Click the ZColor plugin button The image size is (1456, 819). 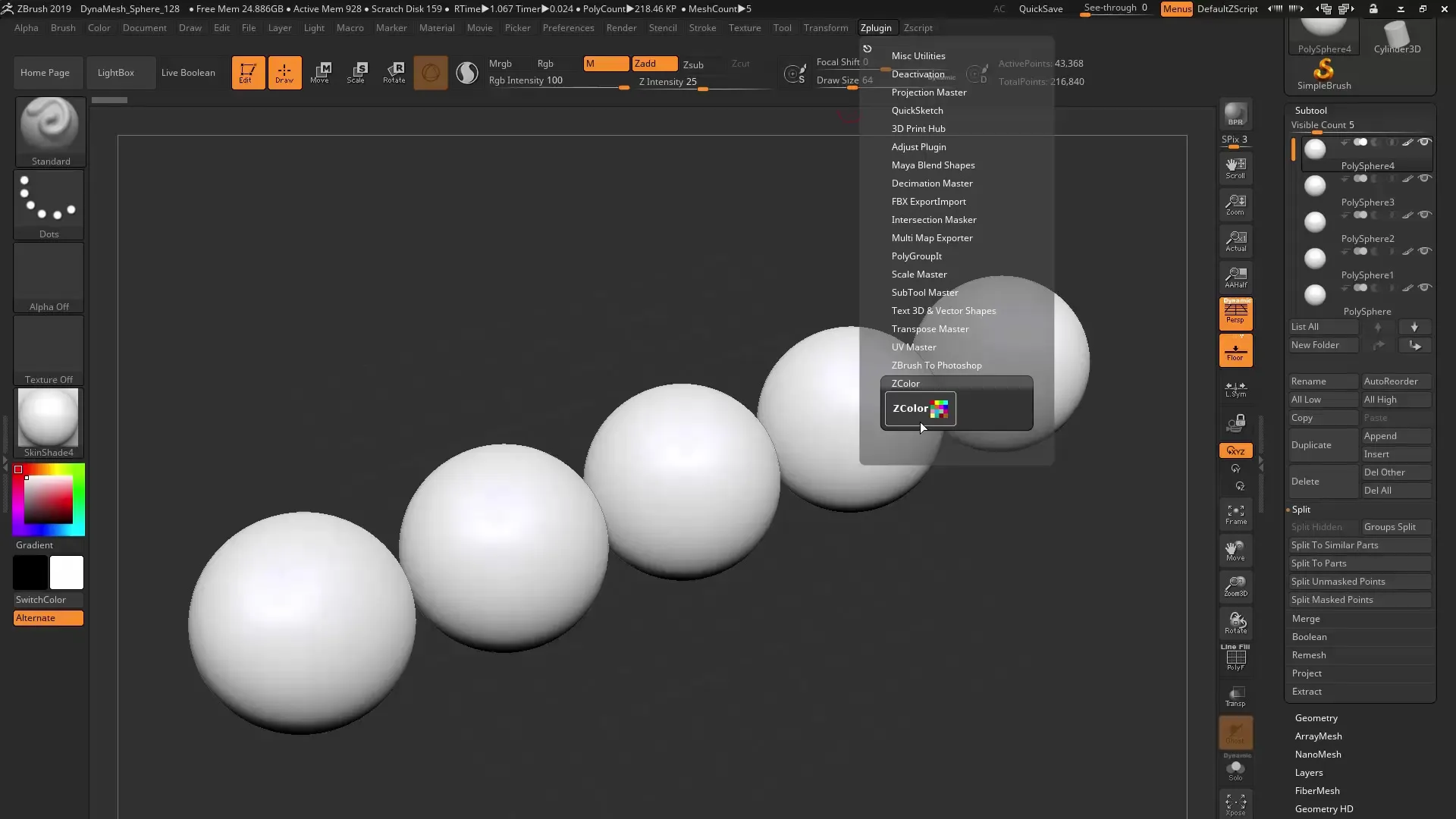(x=920, y=409)
